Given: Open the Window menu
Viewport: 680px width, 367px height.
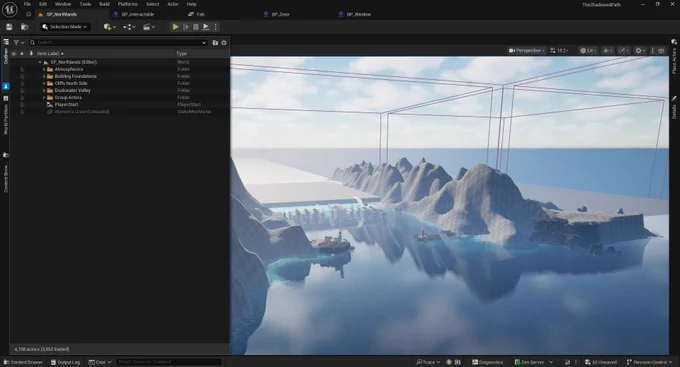Looking at the screenshot, I should click(x=63, y=4).
